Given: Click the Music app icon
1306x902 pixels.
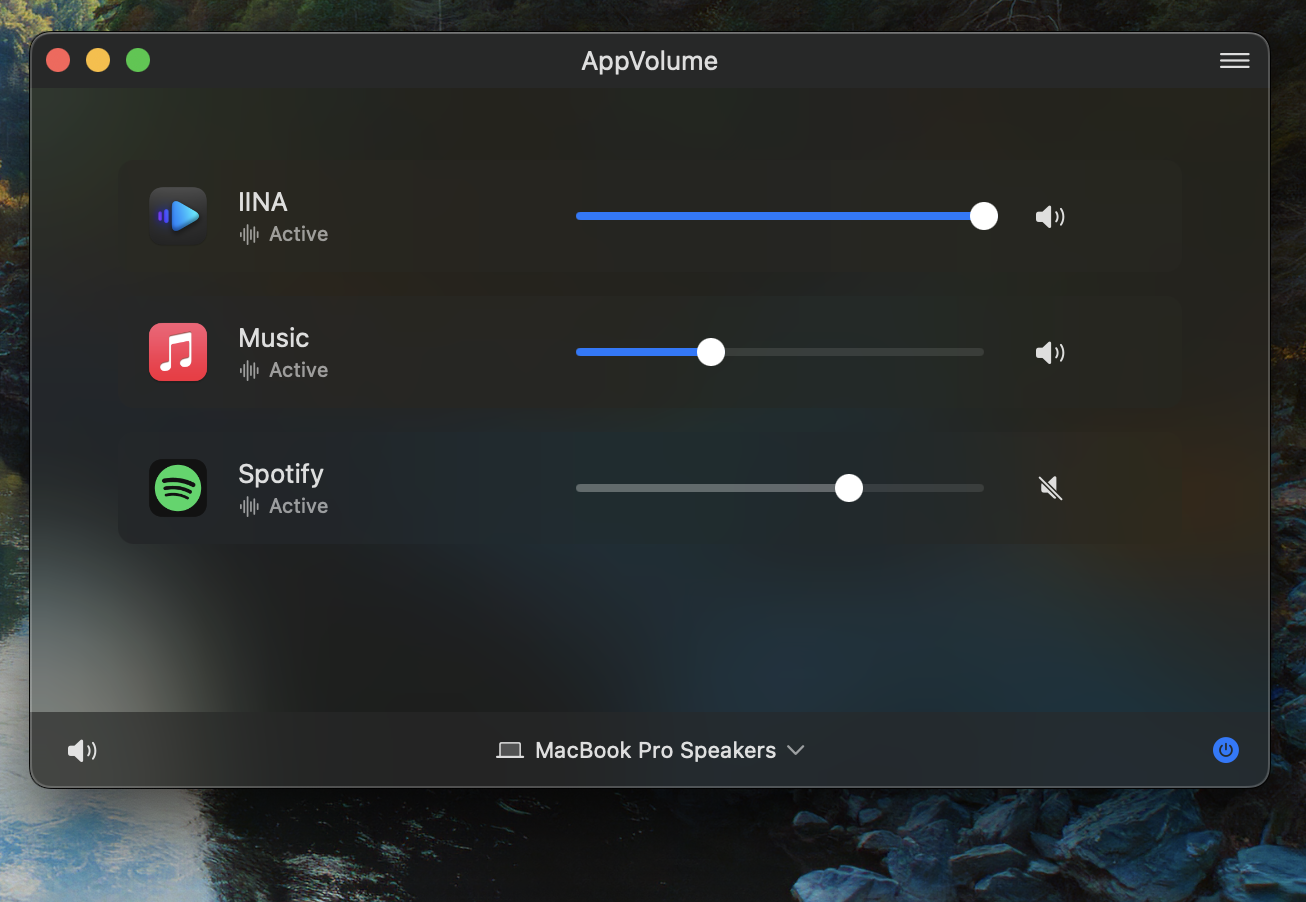Looking at the screenshot, I should (x=178, y=352).
